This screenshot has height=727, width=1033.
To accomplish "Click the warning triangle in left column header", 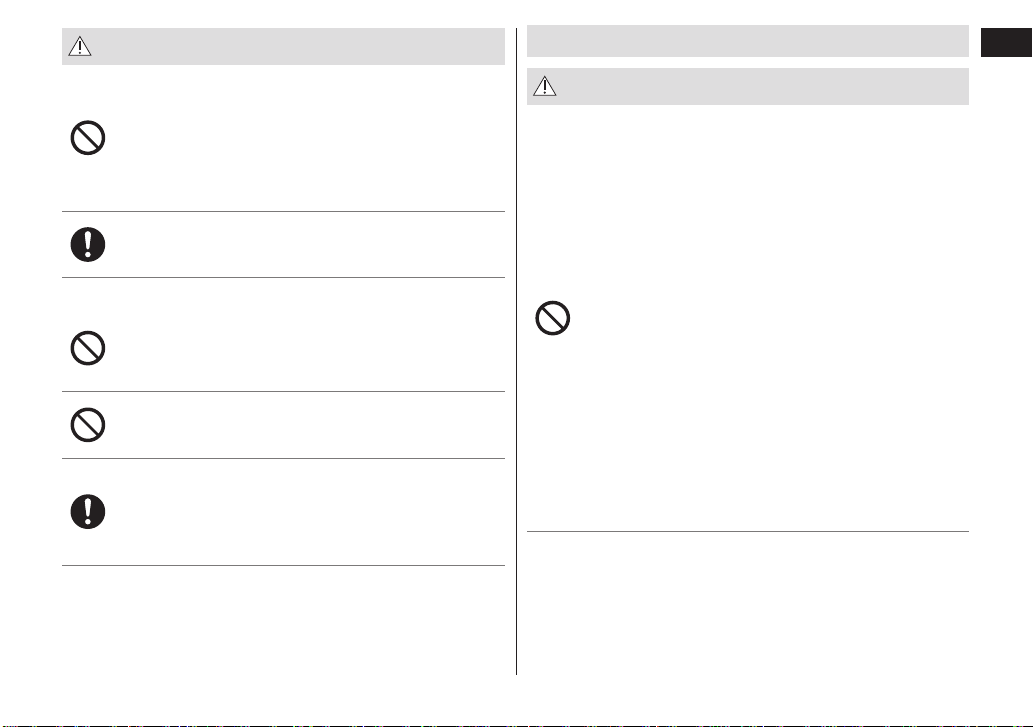I will (80, 46).
